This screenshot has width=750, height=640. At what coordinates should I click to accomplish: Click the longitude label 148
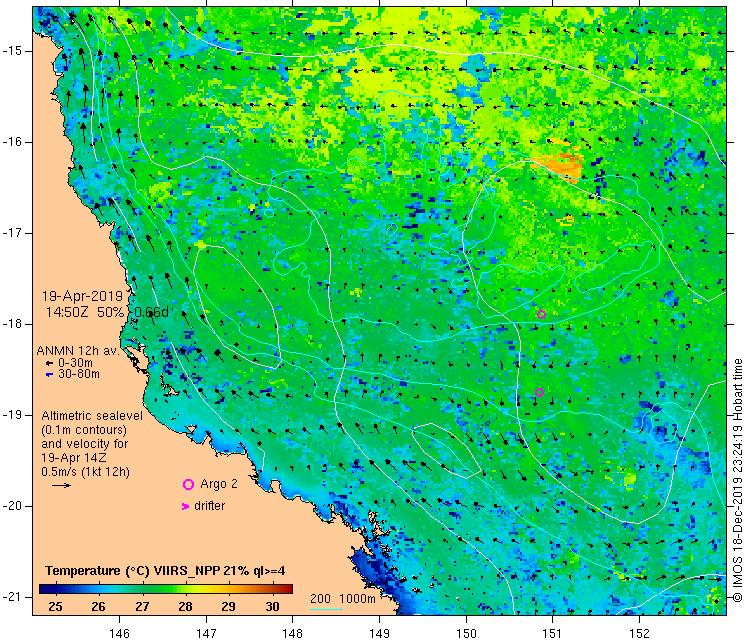(x=292, y=633)
